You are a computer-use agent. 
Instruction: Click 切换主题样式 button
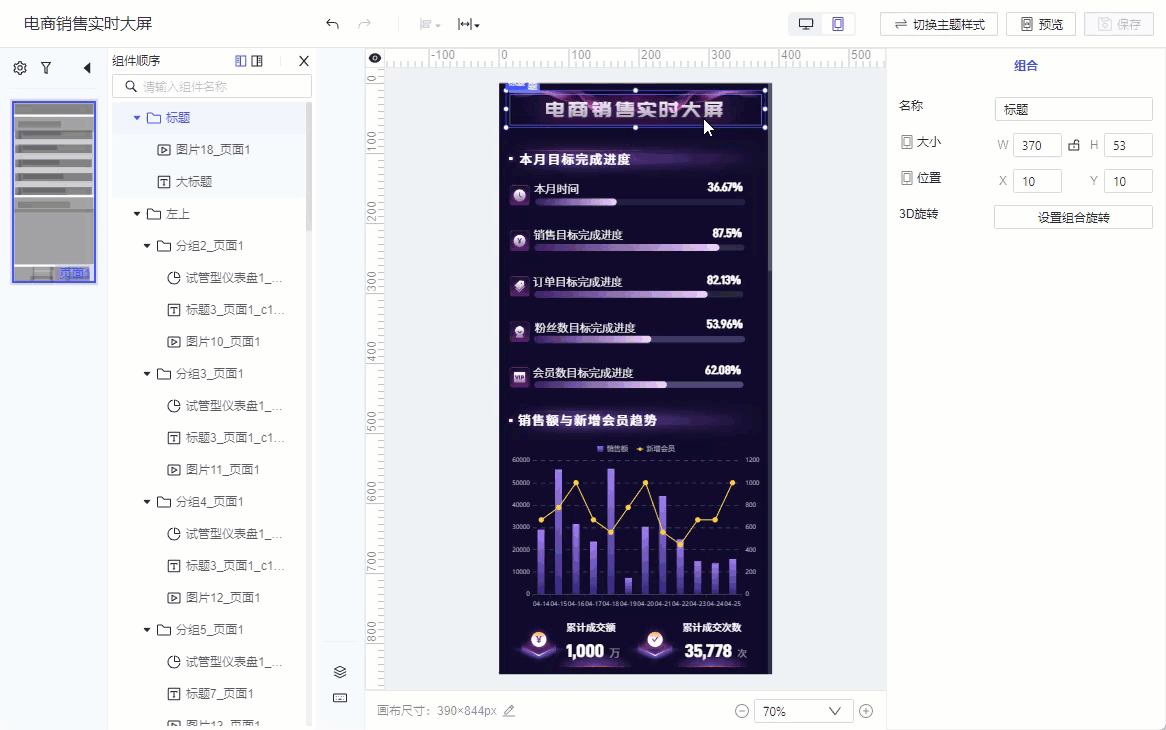938,25
